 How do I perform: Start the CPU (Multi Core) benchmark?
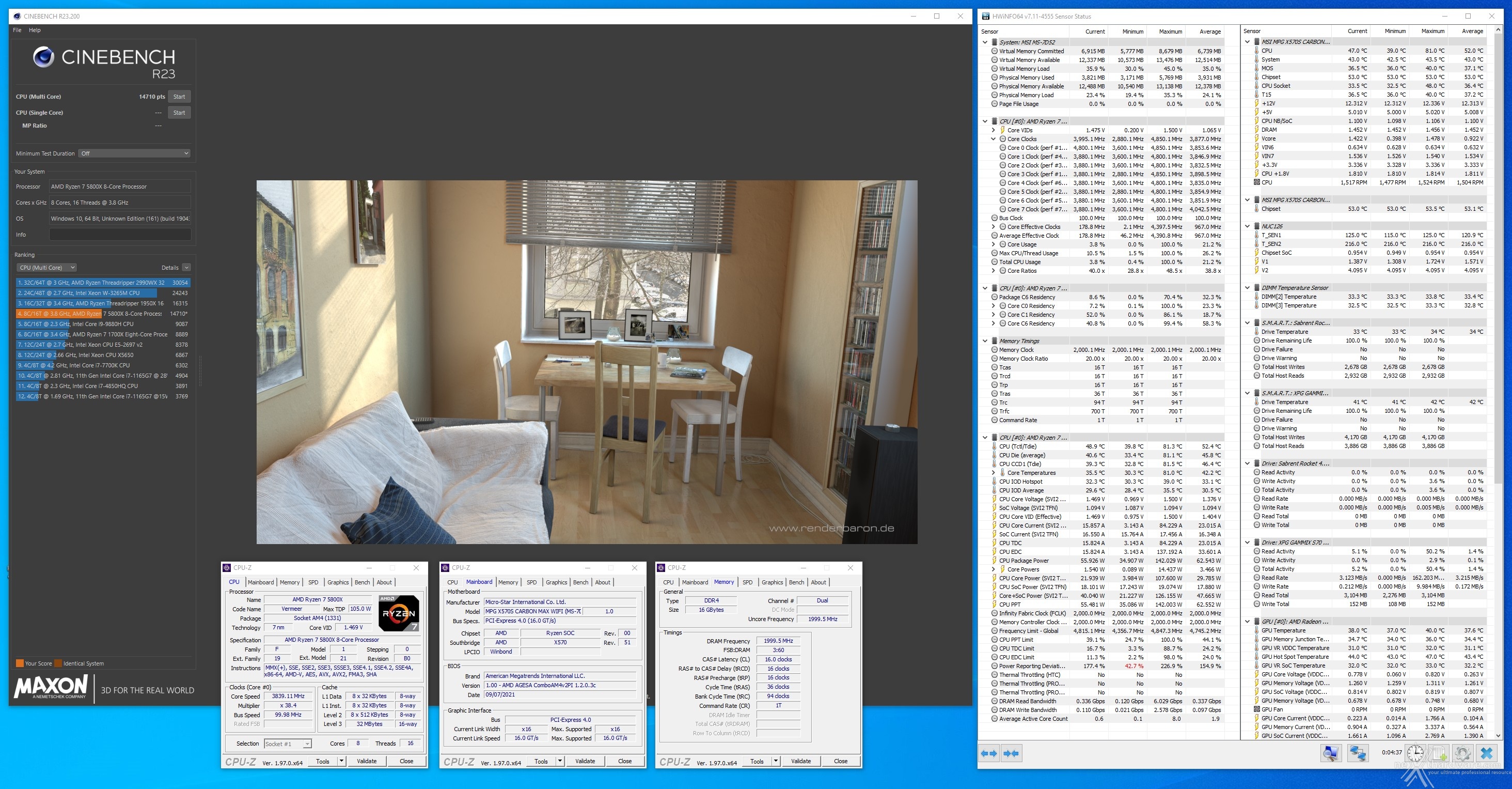[x=179, y=96]
